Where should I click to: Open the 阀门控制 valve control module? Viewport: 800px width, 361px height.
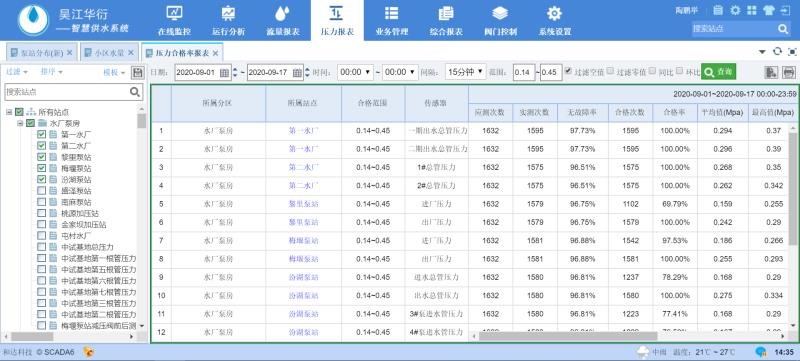(500, 20)
